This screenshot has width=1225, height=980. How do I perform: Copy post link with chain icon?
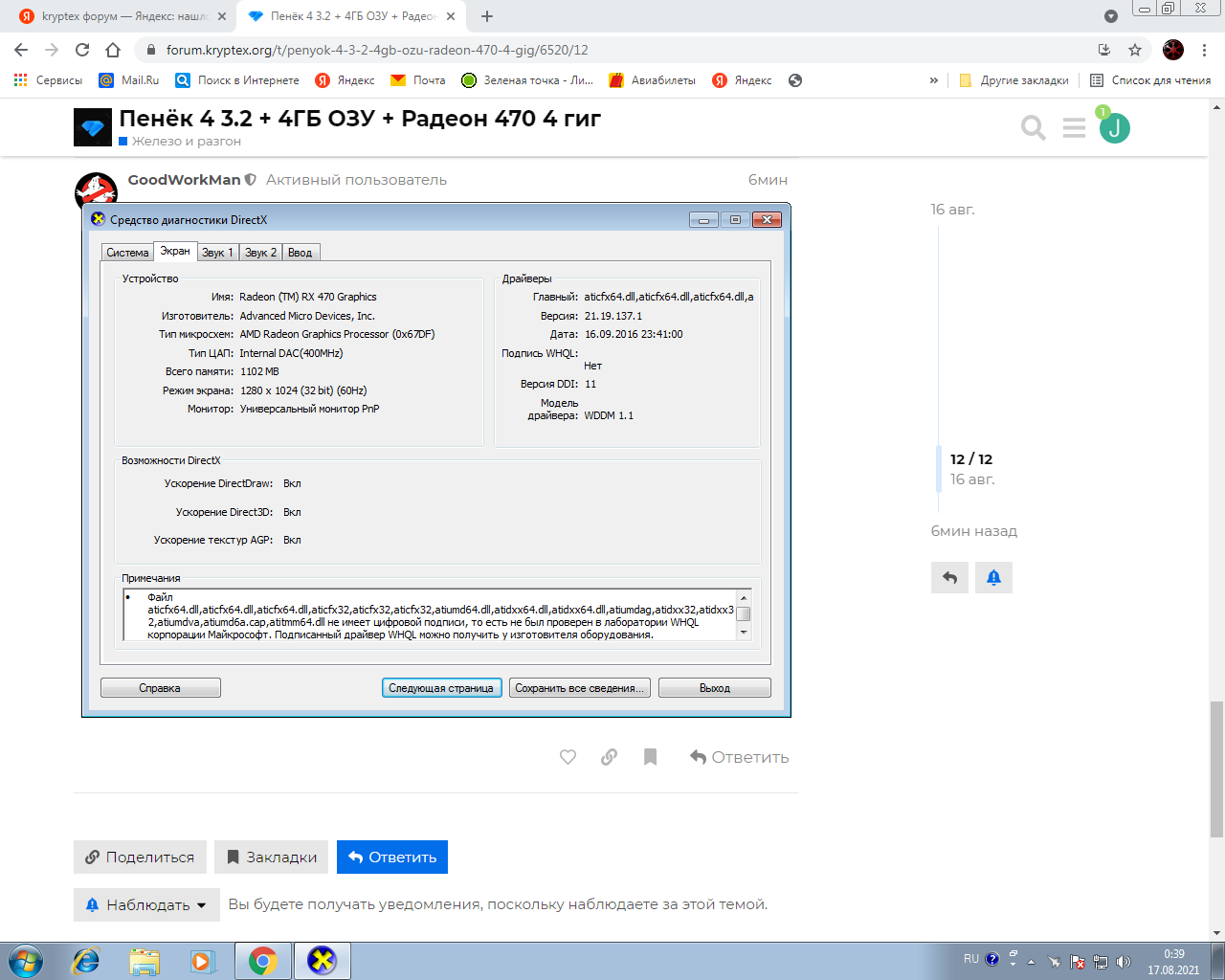[609, 757]
